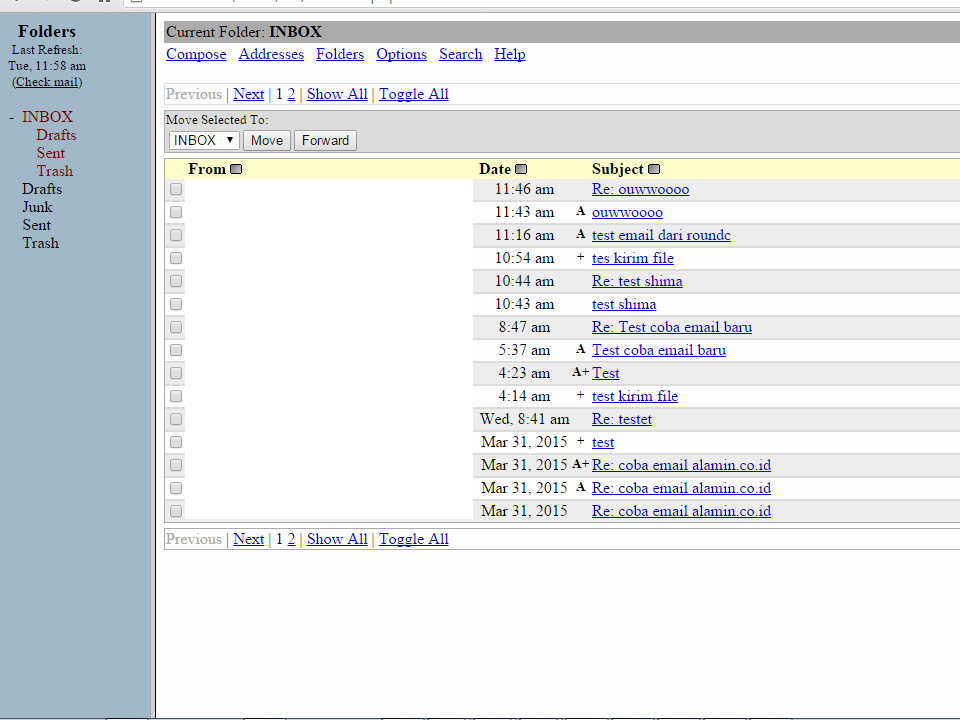The image size is (960, 720).
Task: Select the Junk folder in sidebar
Action: click(x=37, y=207)
